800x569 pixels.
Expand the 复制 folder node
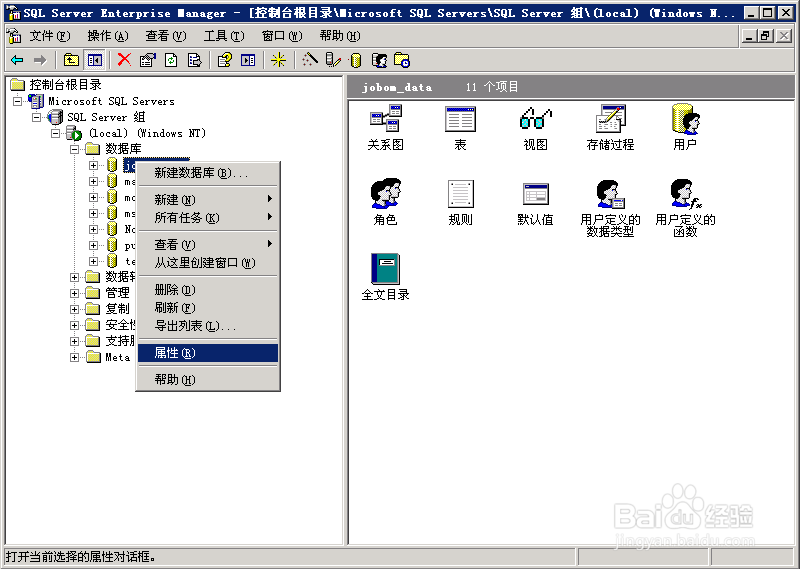click(x=74, y=309)
